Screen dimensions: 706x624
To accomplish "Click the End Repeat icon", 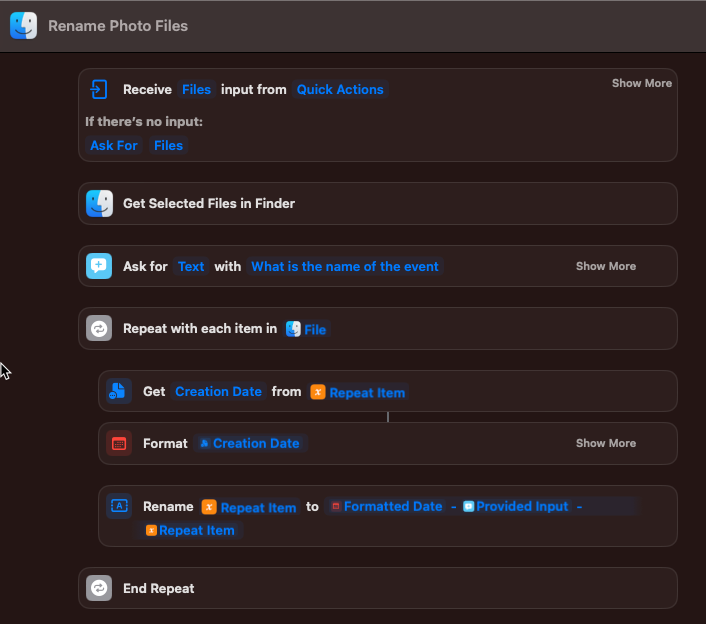I will point(99,588).
